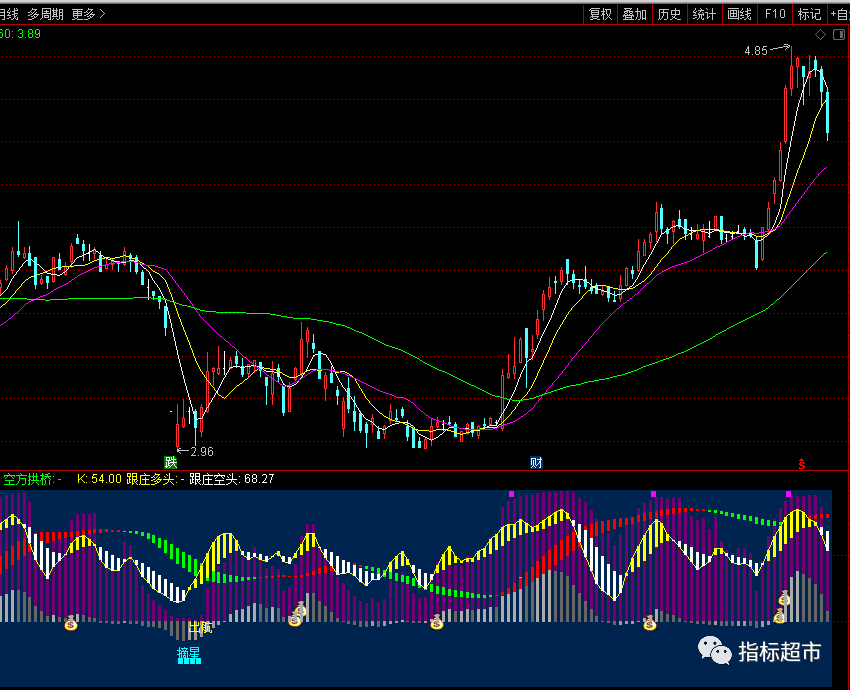
Task: Click the K: 54.00 indicator value
Action: [99, 479]
